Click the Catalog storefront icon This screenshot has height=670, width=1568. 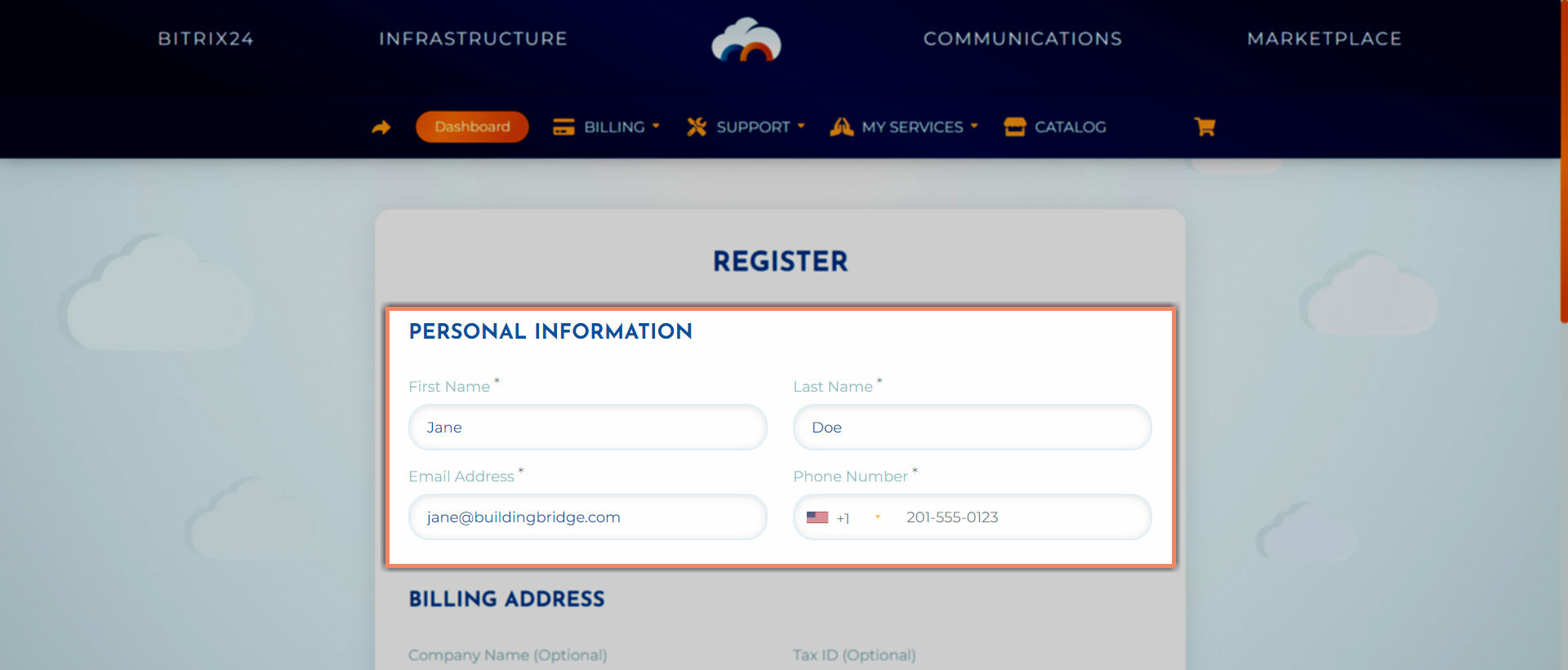pyautogui.click(x=1014, y=127)
